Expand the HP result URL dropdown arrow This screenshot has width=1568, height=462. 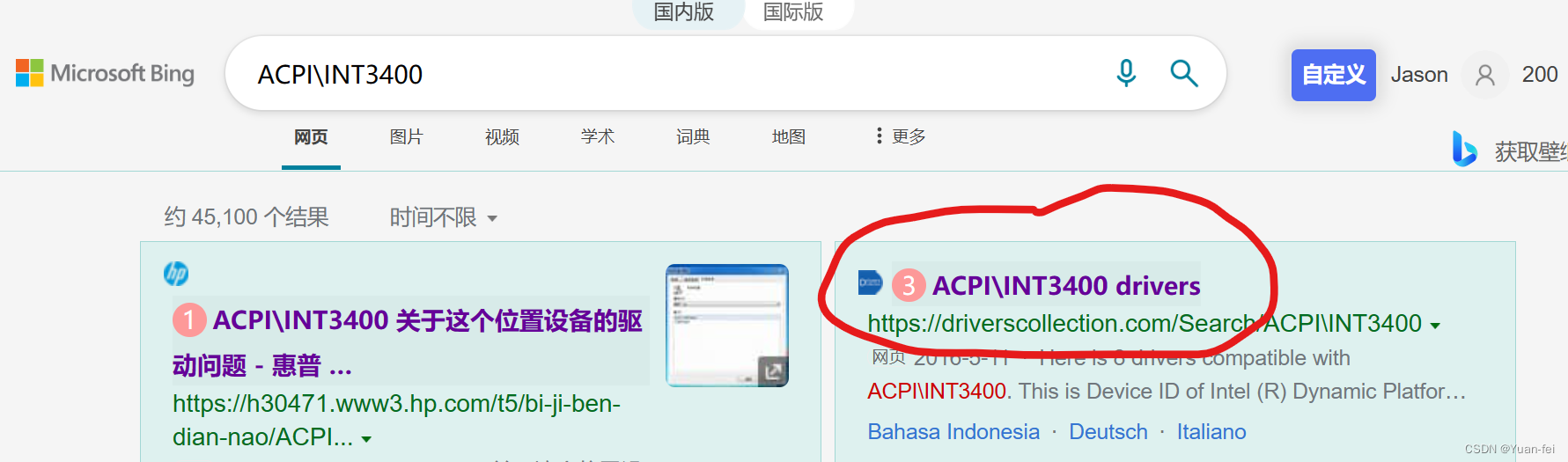[x=367, y=439]
